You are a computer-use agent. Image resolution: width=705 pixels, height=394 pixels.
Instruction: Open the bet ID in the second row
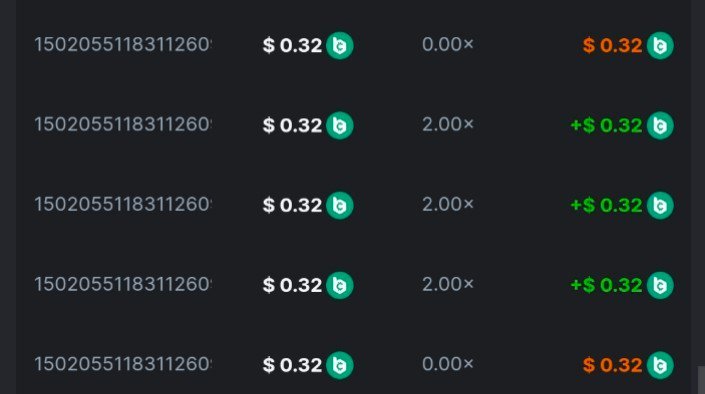[123, 125]
